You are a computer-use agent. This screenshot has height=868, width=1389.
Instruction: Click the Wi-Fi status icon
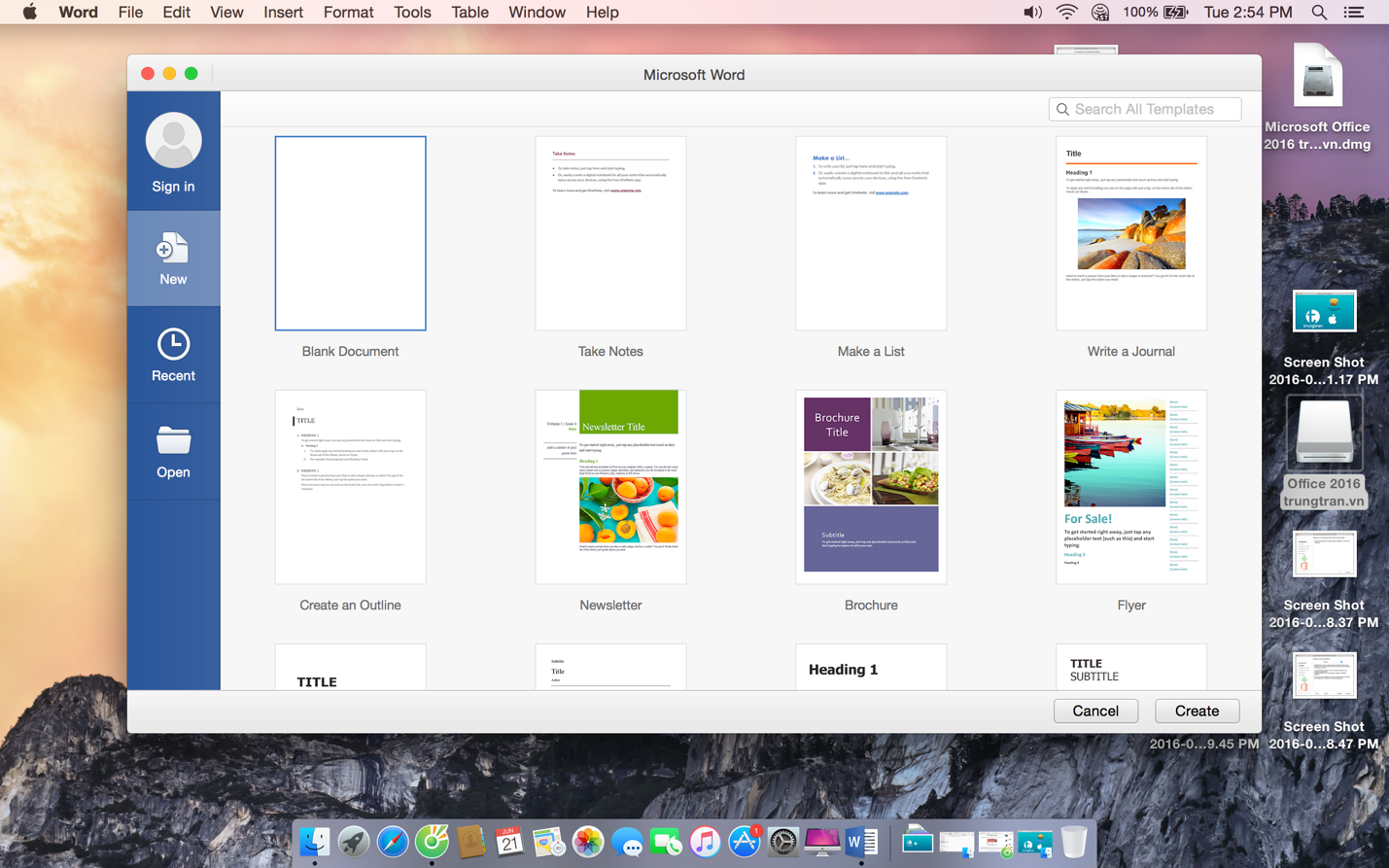point(1066,13)
